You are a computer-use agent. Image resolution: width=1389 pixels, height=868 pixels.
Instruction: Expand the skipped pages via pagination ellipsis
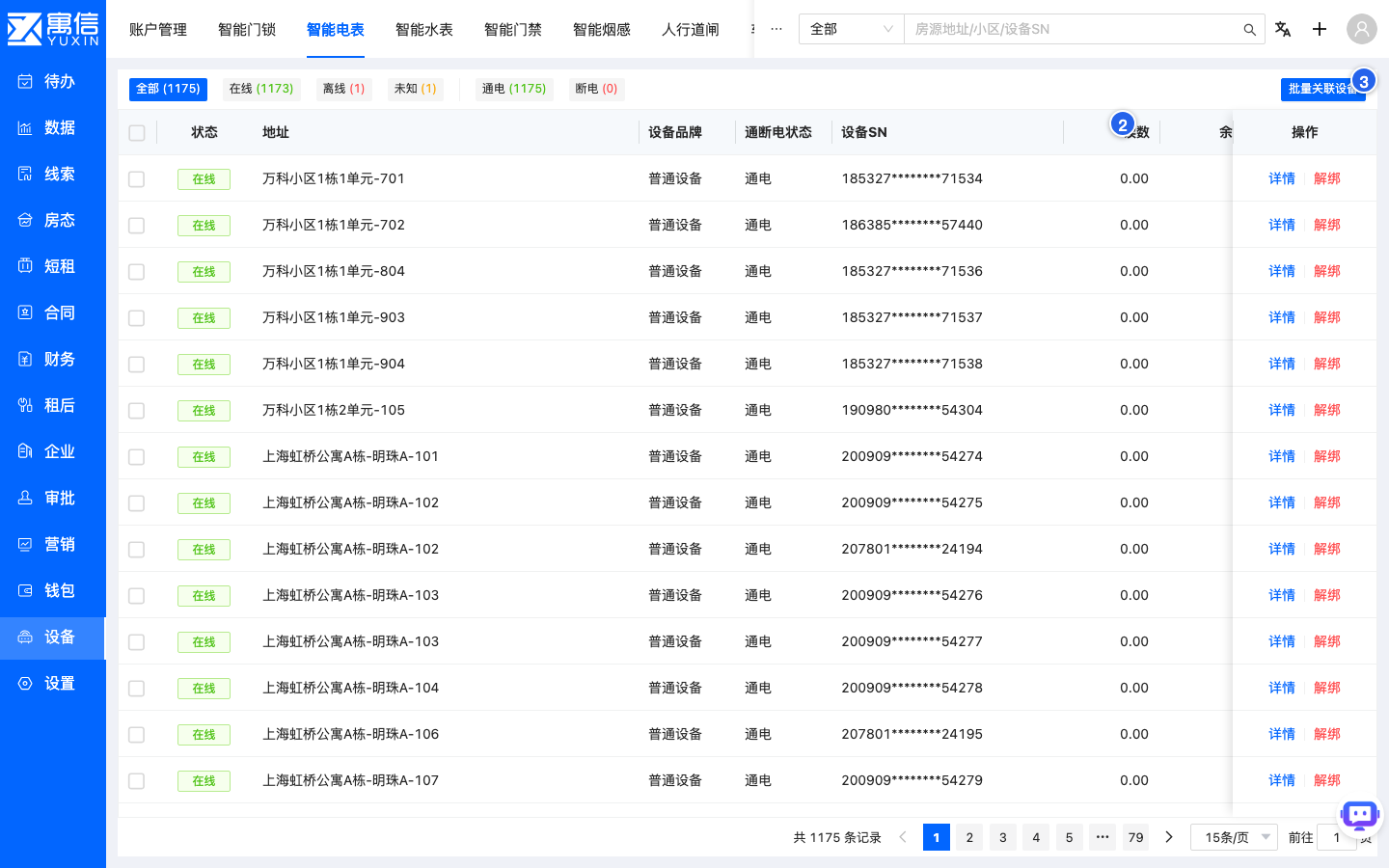coord(1103,837)
